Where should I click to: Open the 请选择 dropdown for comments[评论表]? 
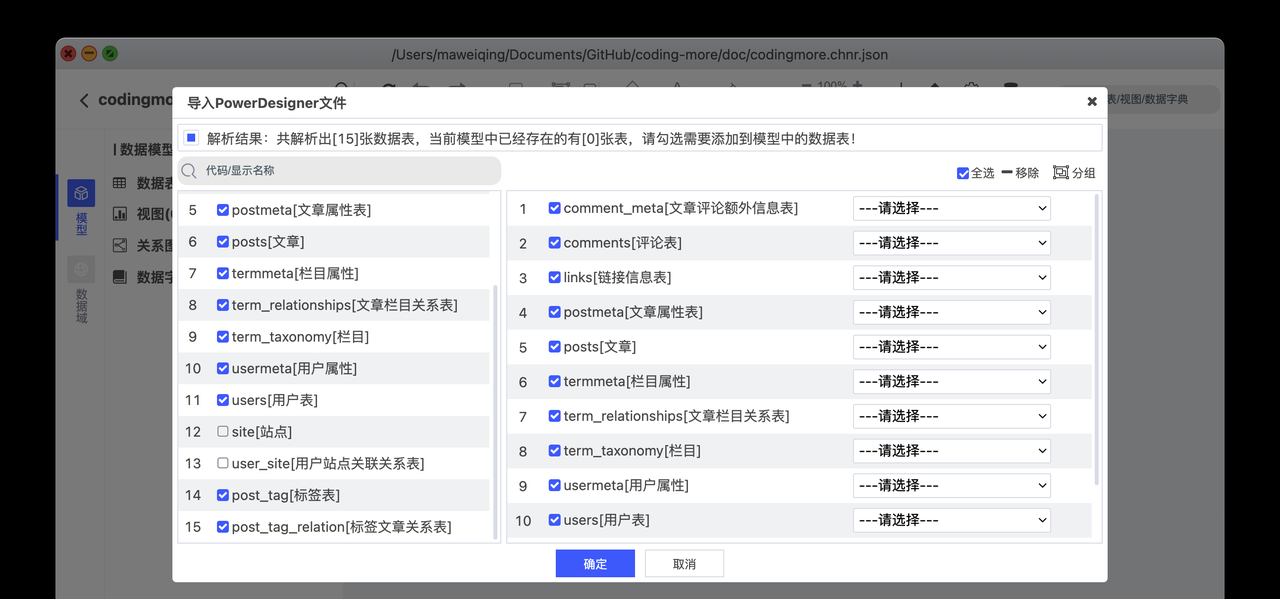tap(951, 242)
